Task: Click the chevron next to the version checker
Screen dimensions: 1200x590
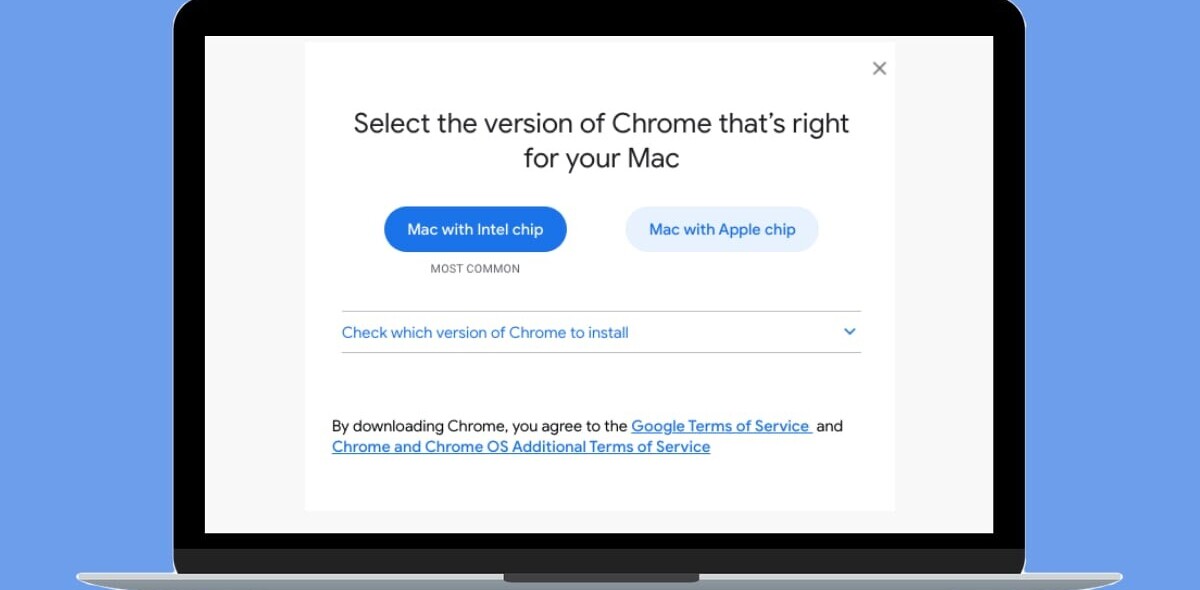Action: (x=849, y=331)
